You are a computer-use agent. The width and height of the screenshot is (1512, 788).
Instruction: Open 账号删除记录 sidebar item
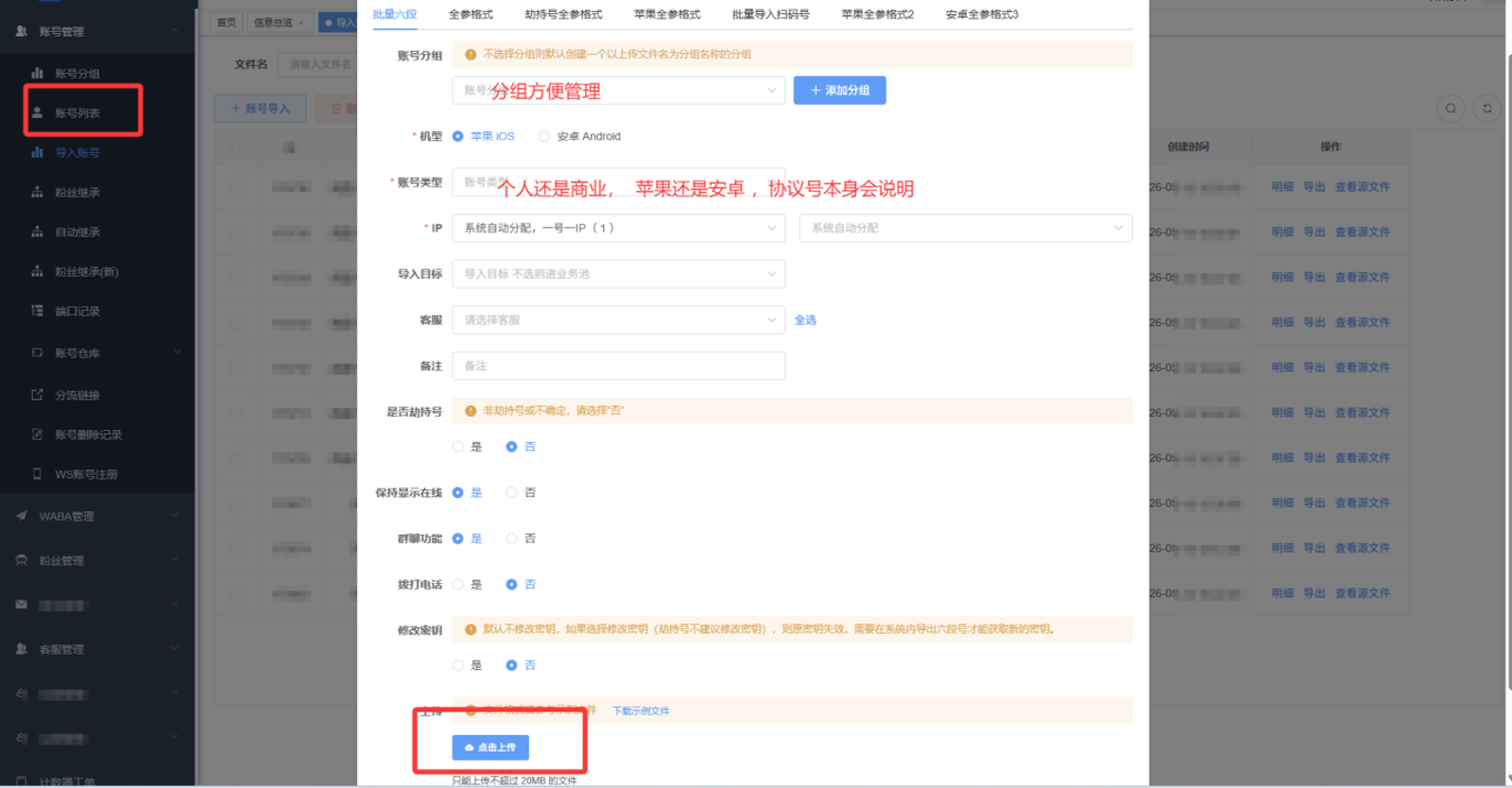pos(88,435)
